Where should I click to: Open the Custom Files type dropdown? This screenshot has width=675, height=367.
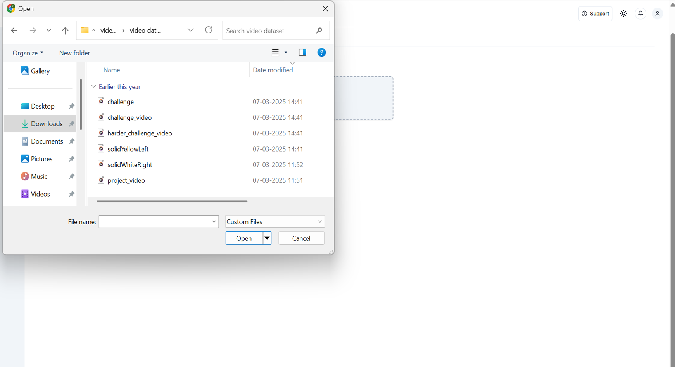tap(275, 222)
